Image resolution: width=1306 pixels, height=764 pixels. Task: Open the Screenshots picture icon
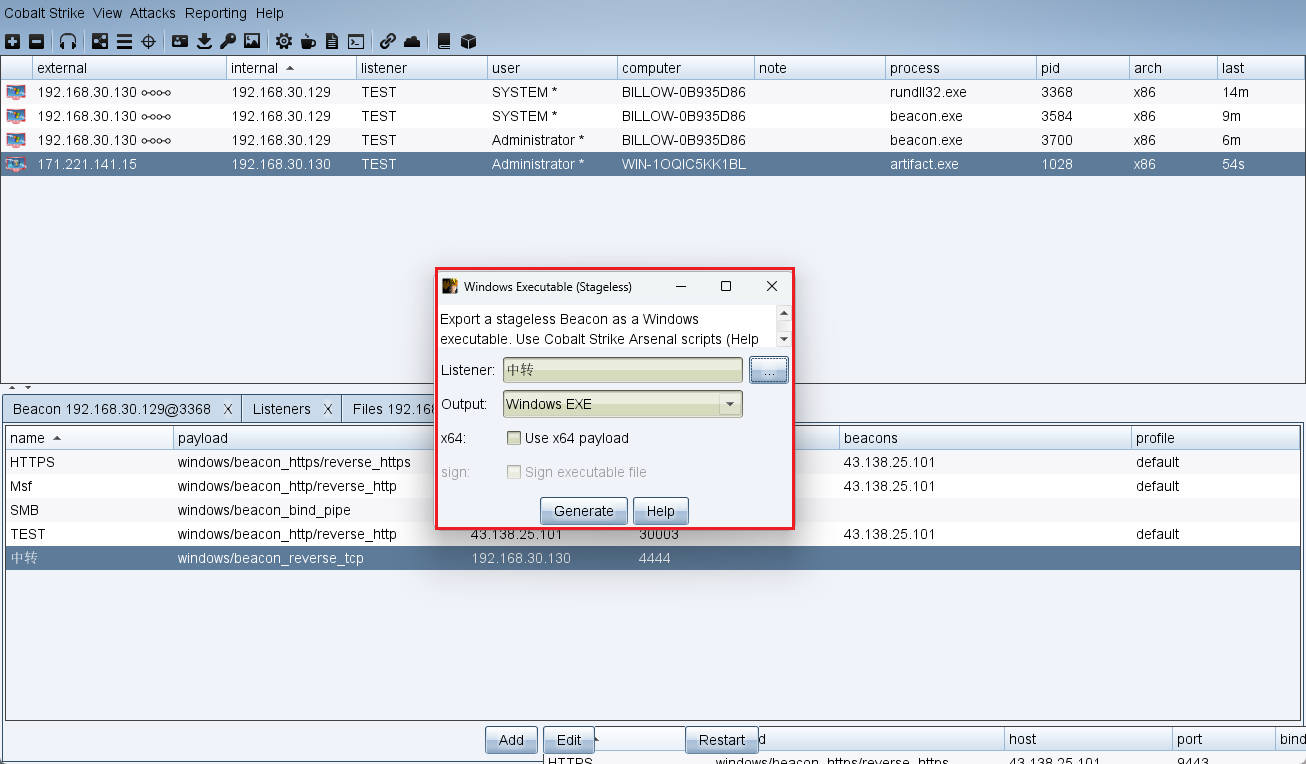coord(252,41)
